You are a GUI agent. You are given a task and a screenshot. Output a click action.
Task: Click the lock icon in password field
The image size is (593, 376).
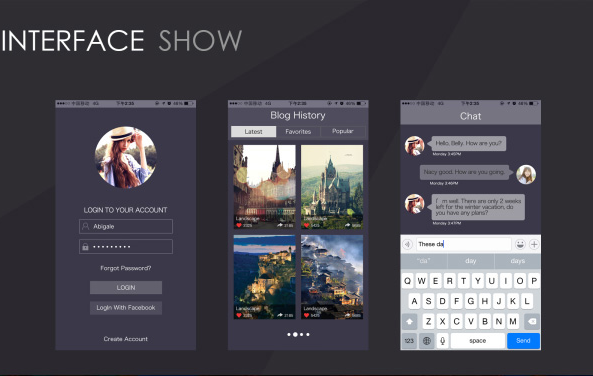[x=85, y=247]
